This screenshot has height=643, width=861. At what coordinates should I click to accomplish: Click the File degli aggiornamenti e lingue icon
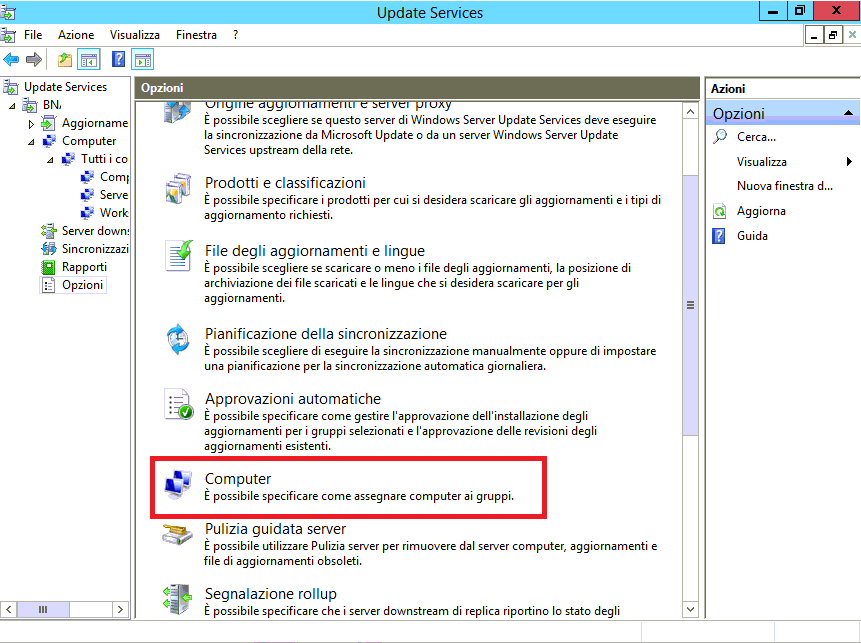pos(179,255)
